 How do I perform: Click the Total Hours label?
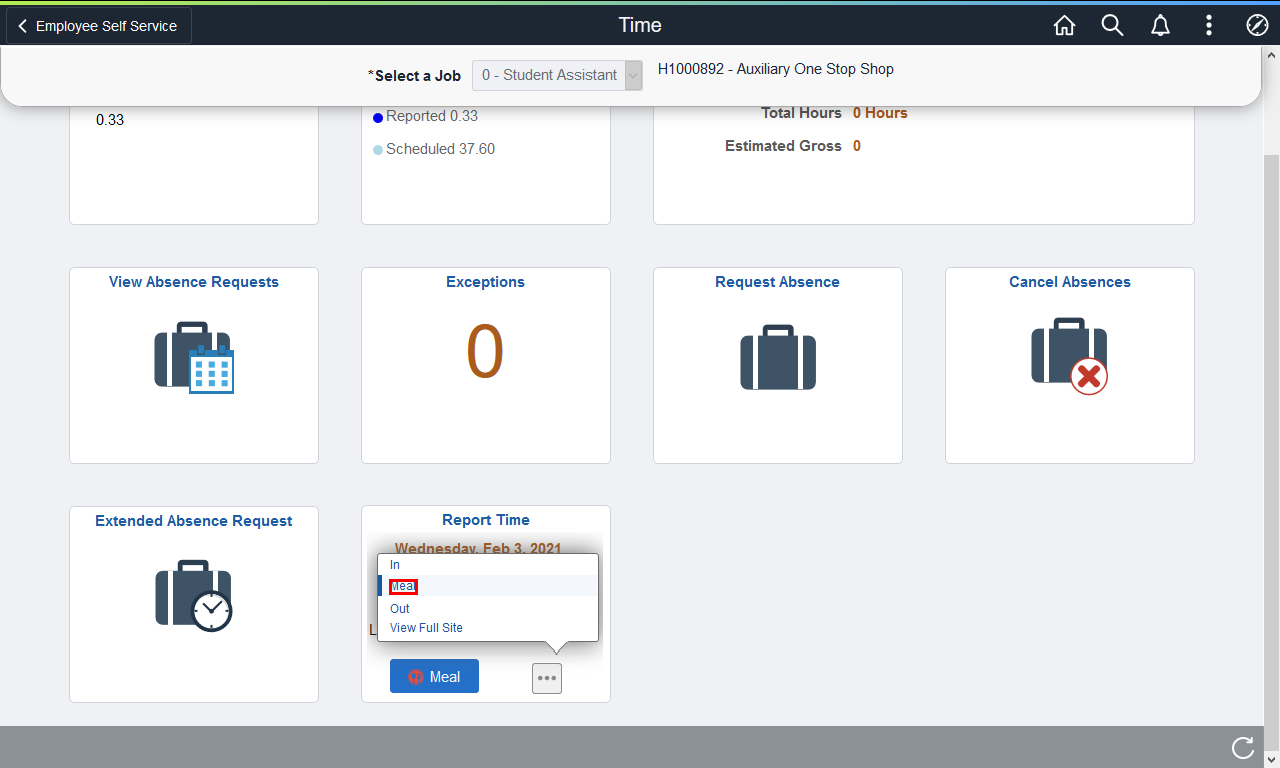(801, 113)
